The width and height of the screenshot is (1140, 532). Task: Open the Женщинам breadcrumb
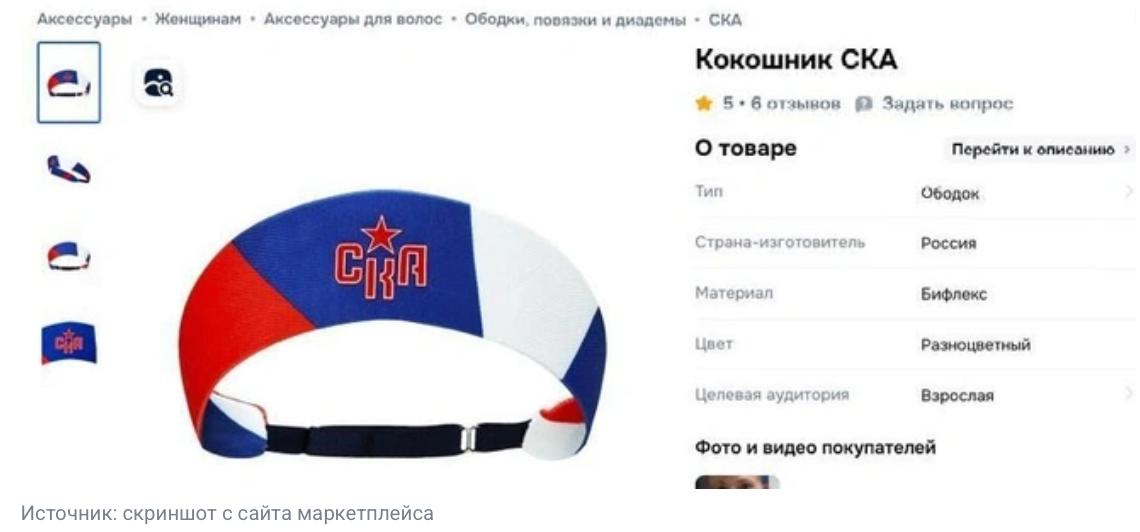point(197,20)
